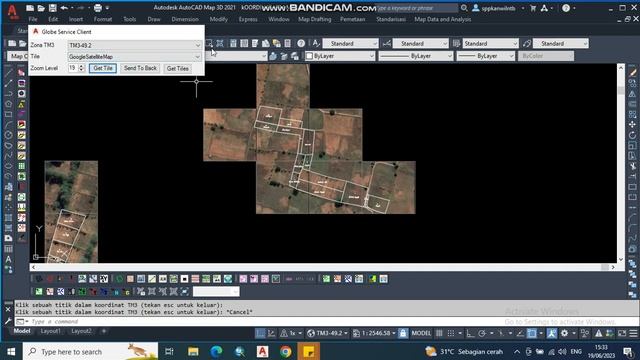This screenshot has width=640, height=360.
Task: Open status bar customization hamburger menu
Action: pyautogui.click(x=633, y=333)
